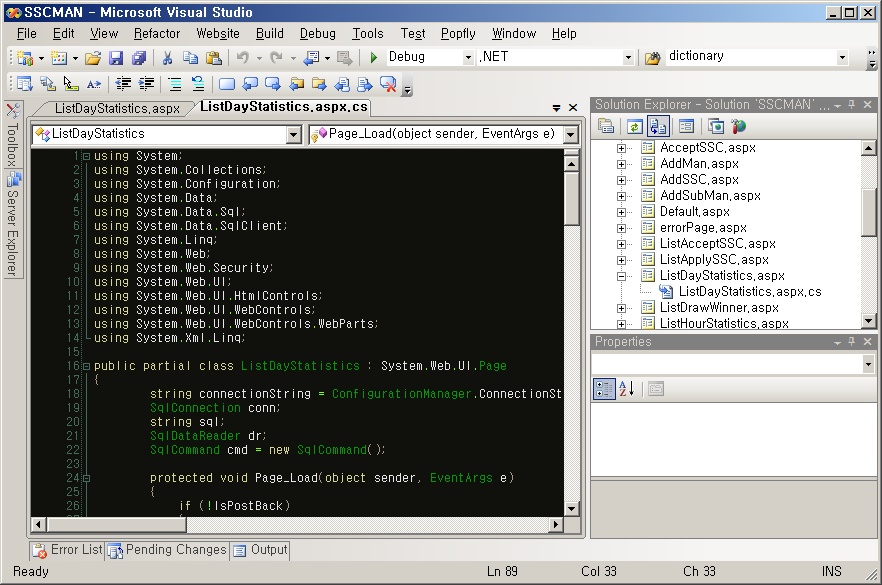This screenshot has width=882, height=585.
Task: Open the Website menu
Action: click(x=218, y=34)
